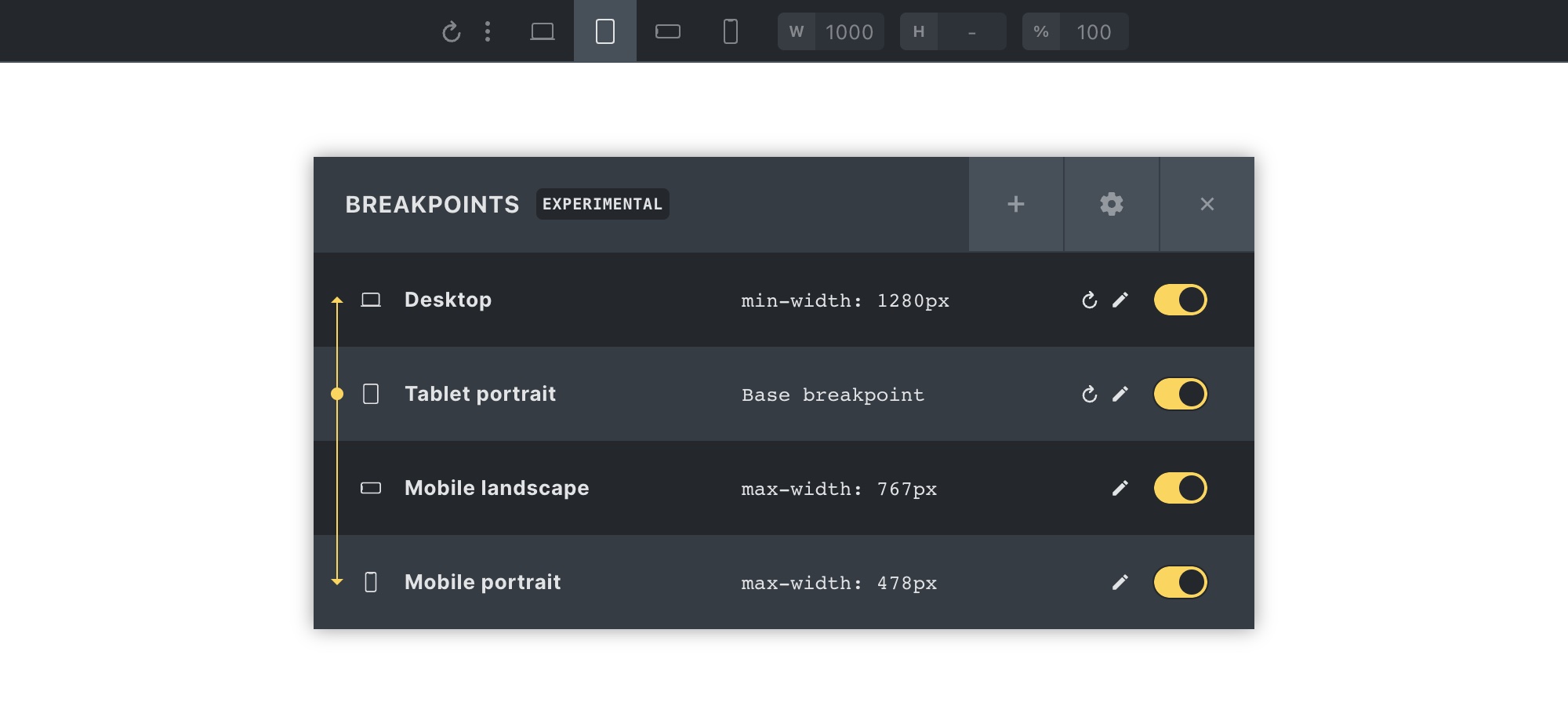Click the refresh icon in the top toolbar
The image size is (1568, 706).
451,32
